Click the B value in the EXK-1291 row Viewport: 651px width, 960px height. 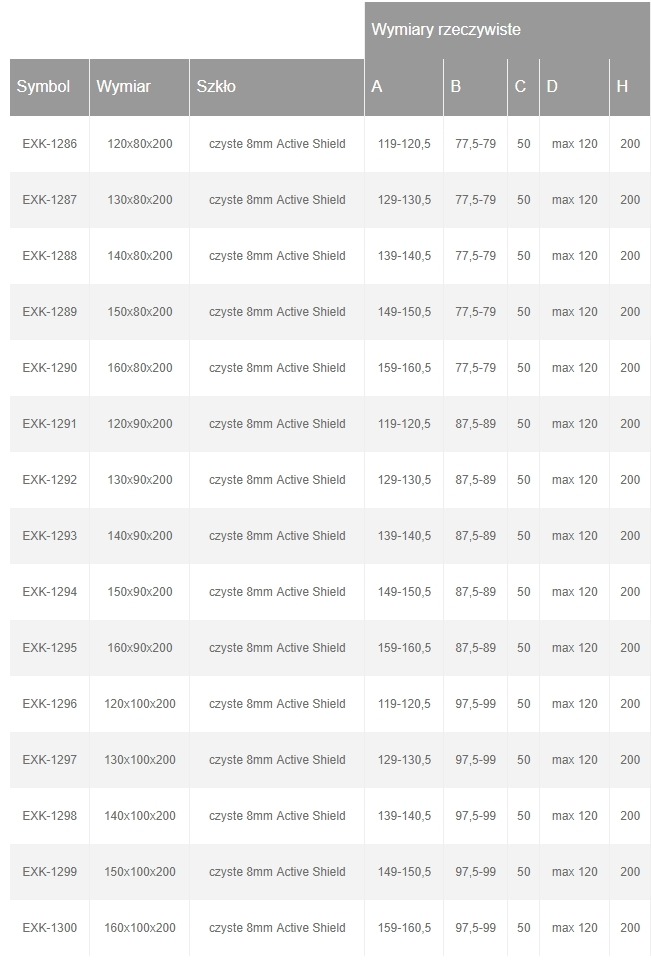(x=475, y=424)
